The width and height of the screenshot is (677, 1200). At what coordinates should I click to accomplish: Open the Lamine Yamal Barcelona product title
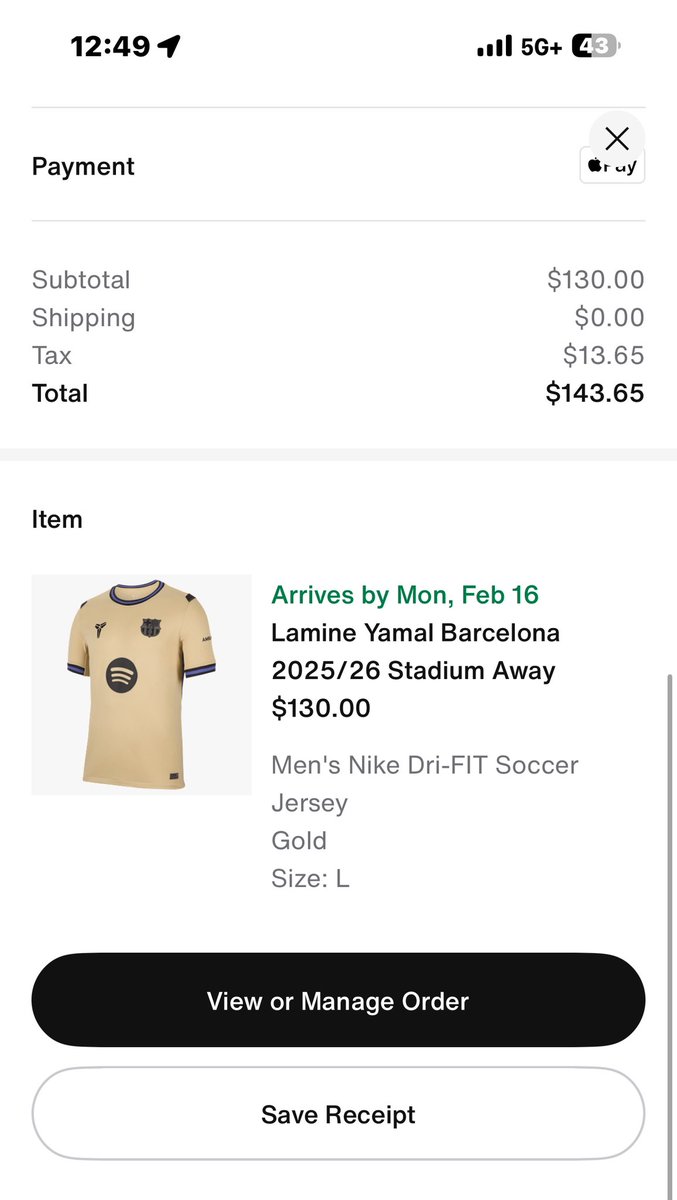(415, 652)
